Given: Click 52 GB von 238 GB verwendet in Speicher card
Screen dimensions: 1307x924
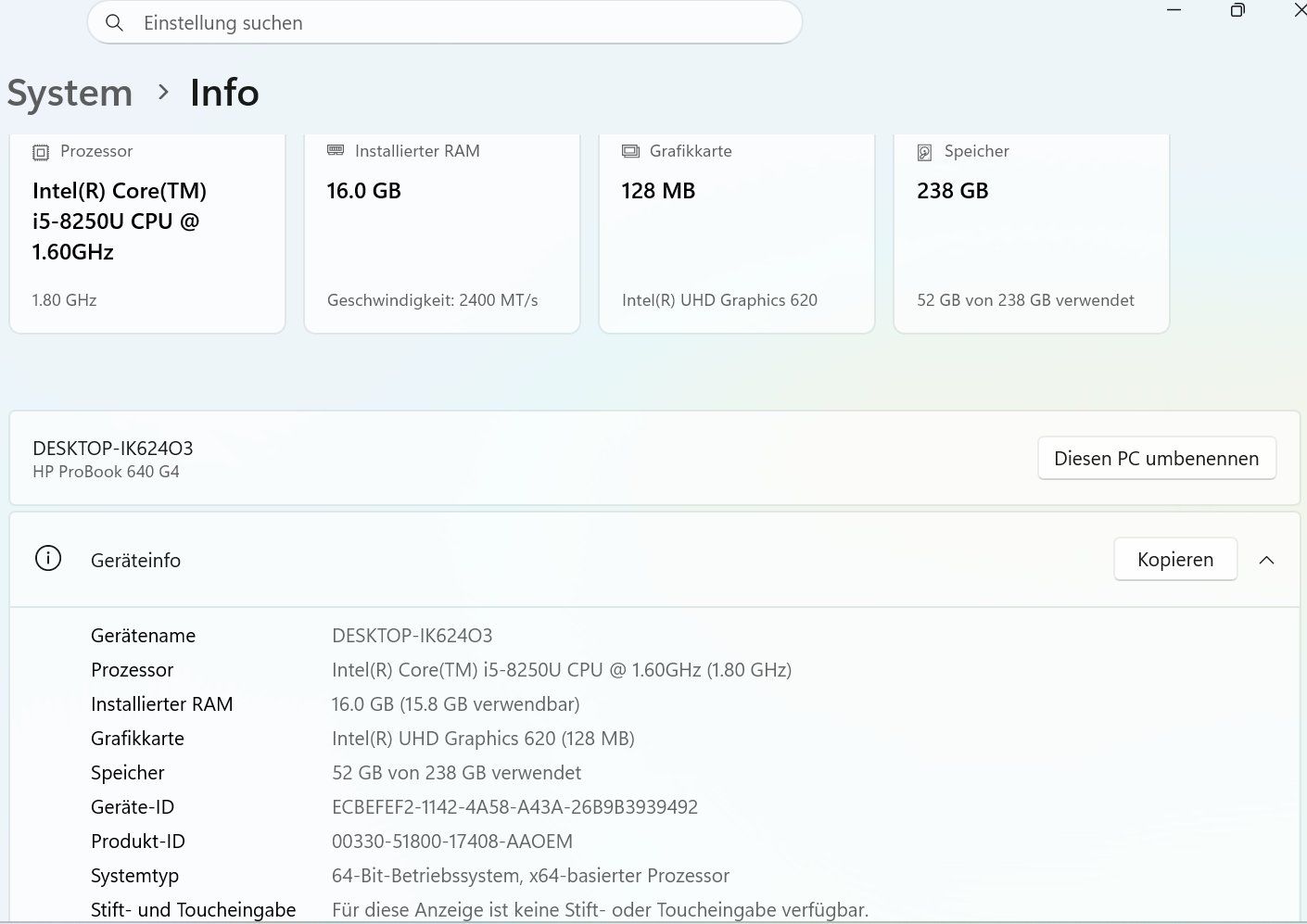Looking at the screenshot, I should pyautogui.click(x=1025, y=300).
